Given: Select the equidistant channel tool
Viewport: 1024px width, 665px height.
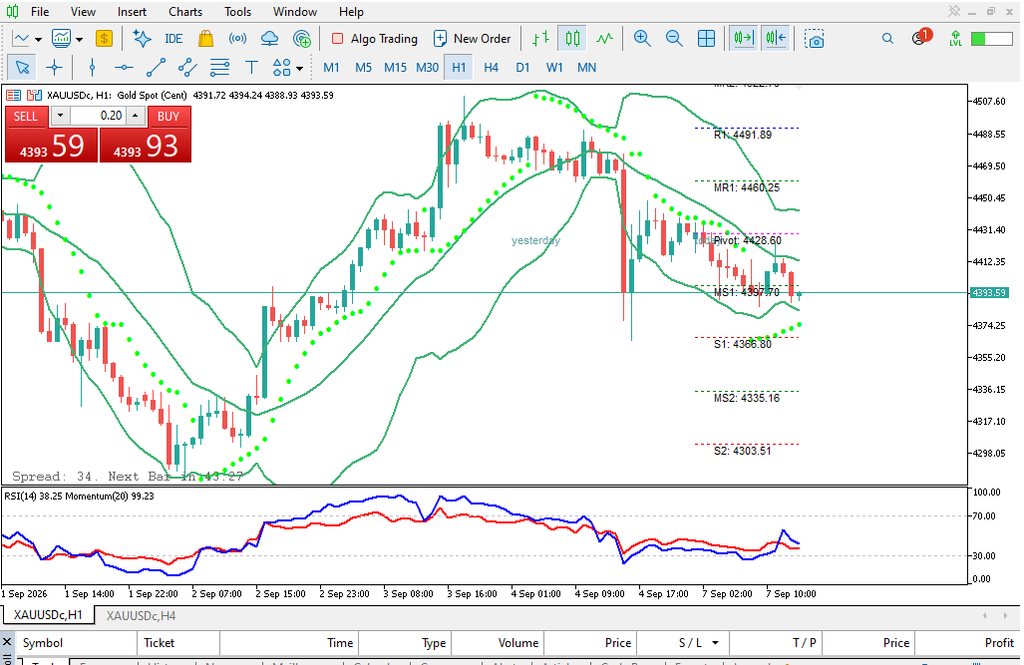Looking at the screenshot, I should 187,67.
